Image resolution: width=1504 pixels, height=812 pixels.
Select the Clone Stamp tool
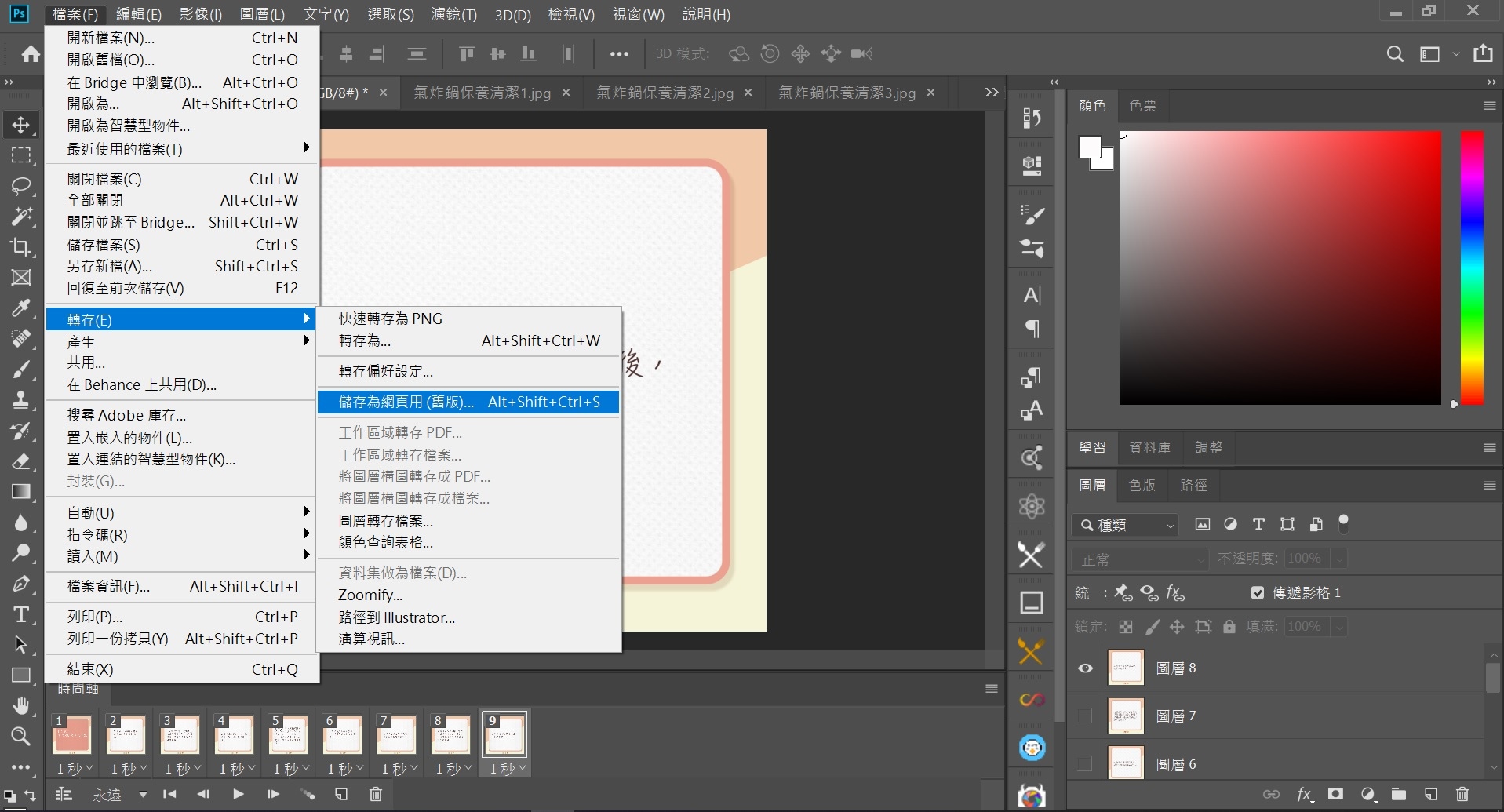point(21,400)
